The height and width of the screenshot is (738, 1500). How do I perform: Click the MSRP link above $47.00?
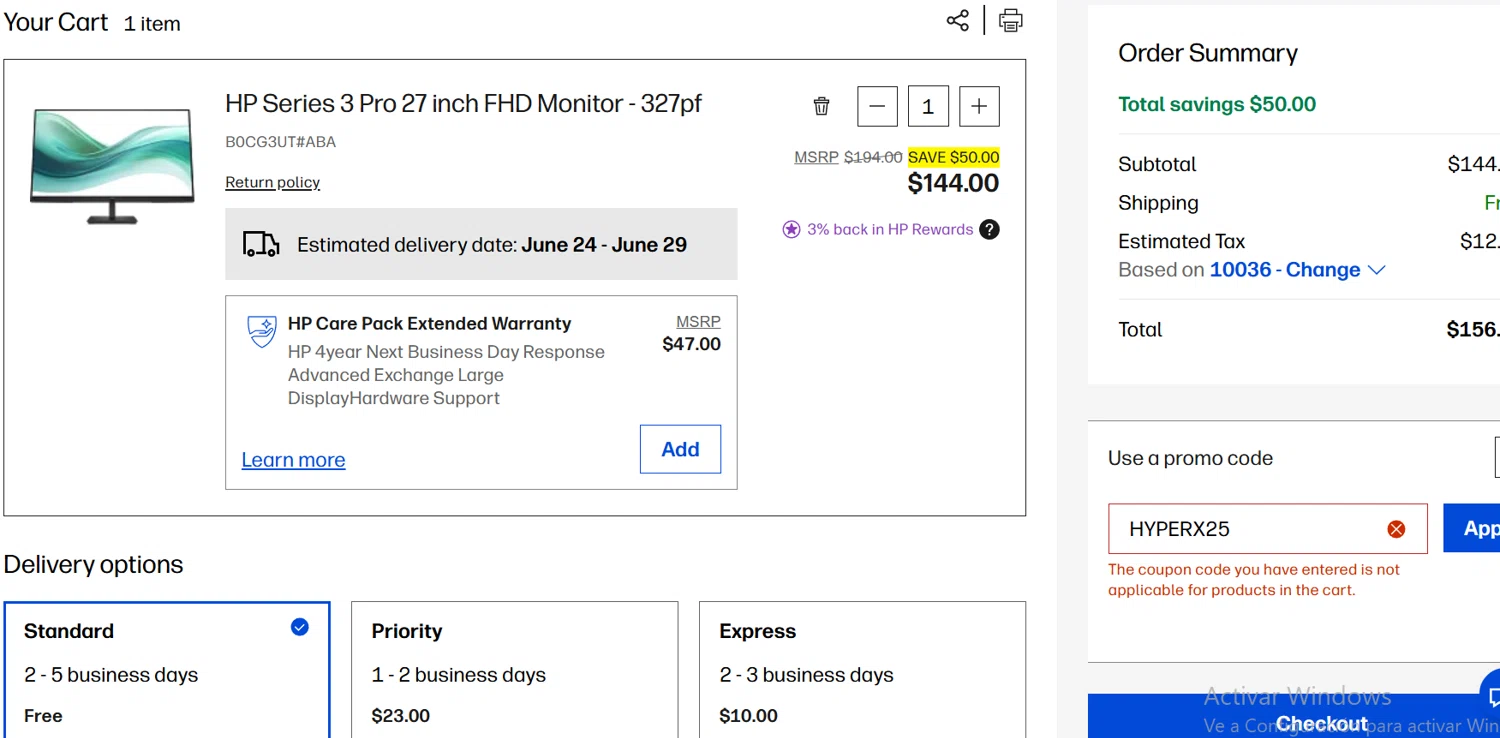(698, 322)
